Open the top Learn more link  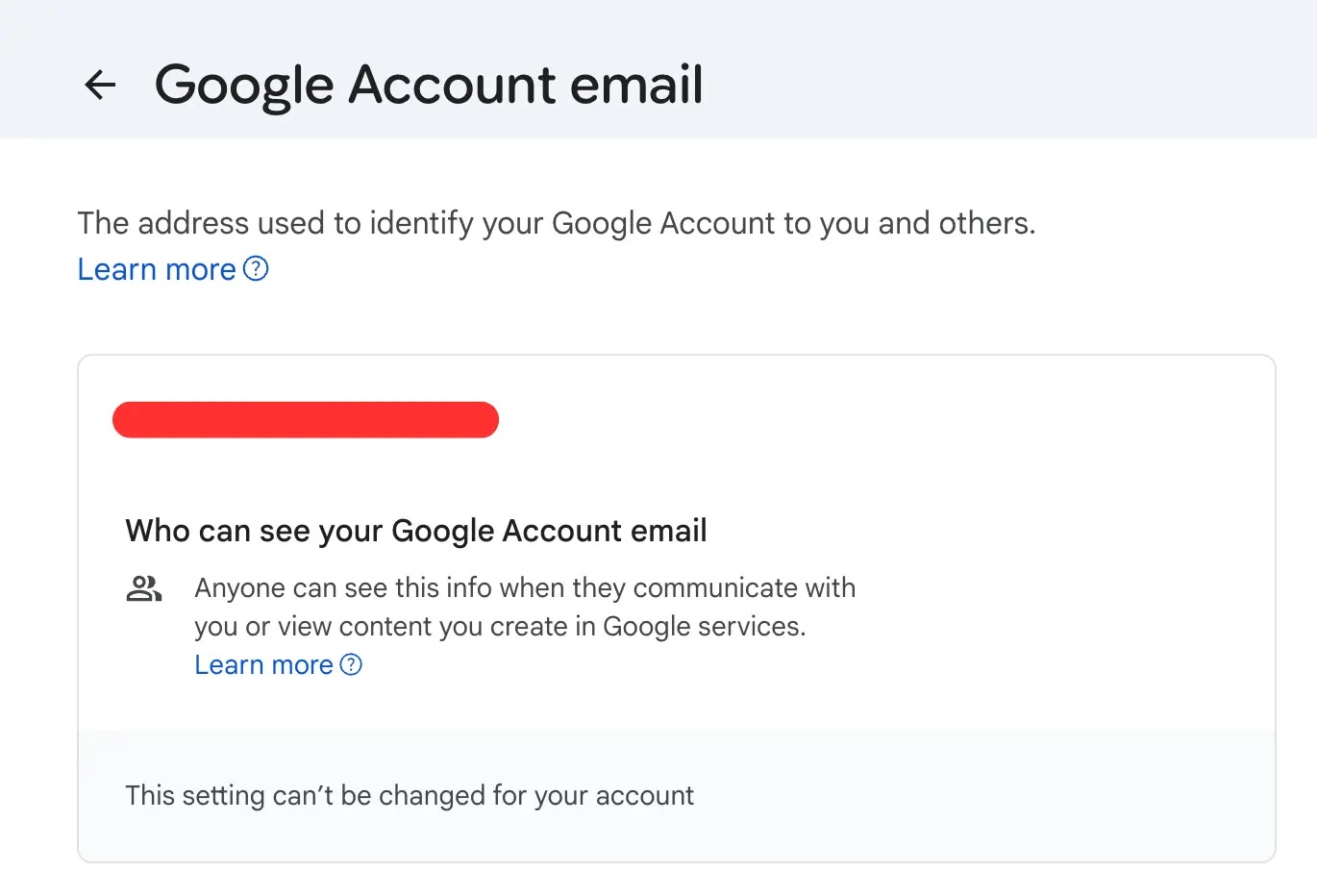point(156,269)
